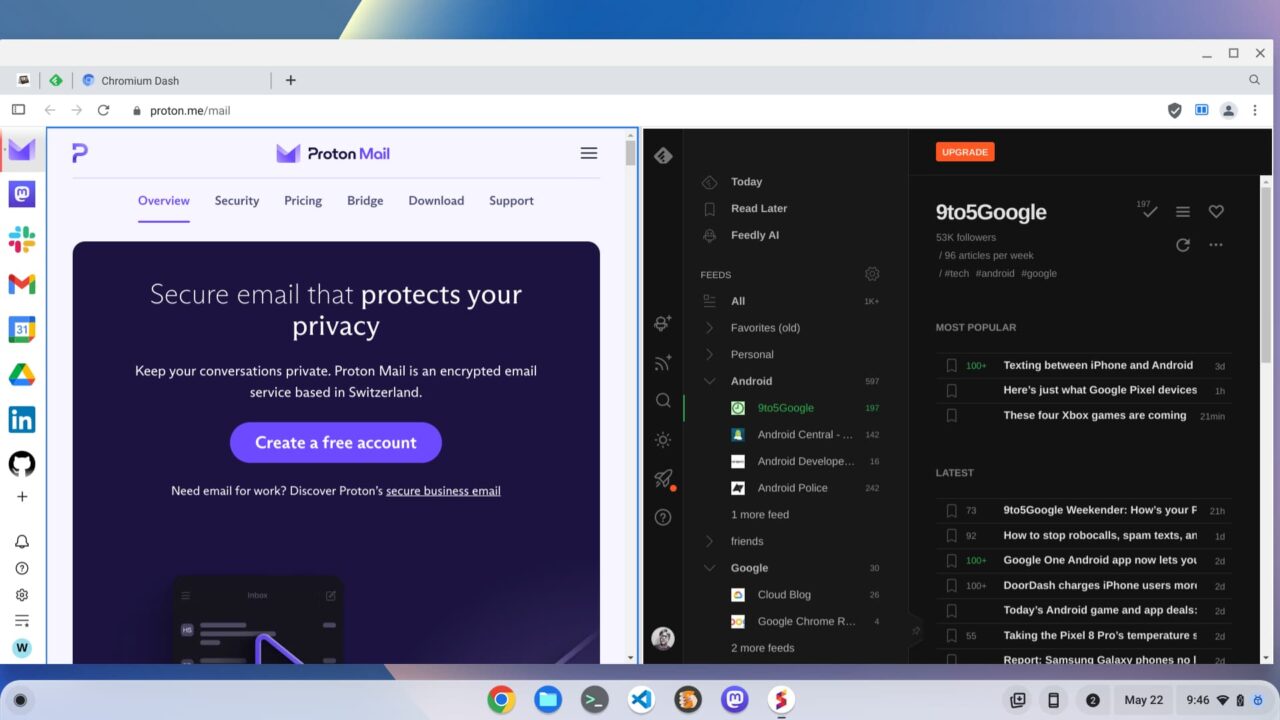Open the LinkedIn sidebar app

(x=22, y=419)
